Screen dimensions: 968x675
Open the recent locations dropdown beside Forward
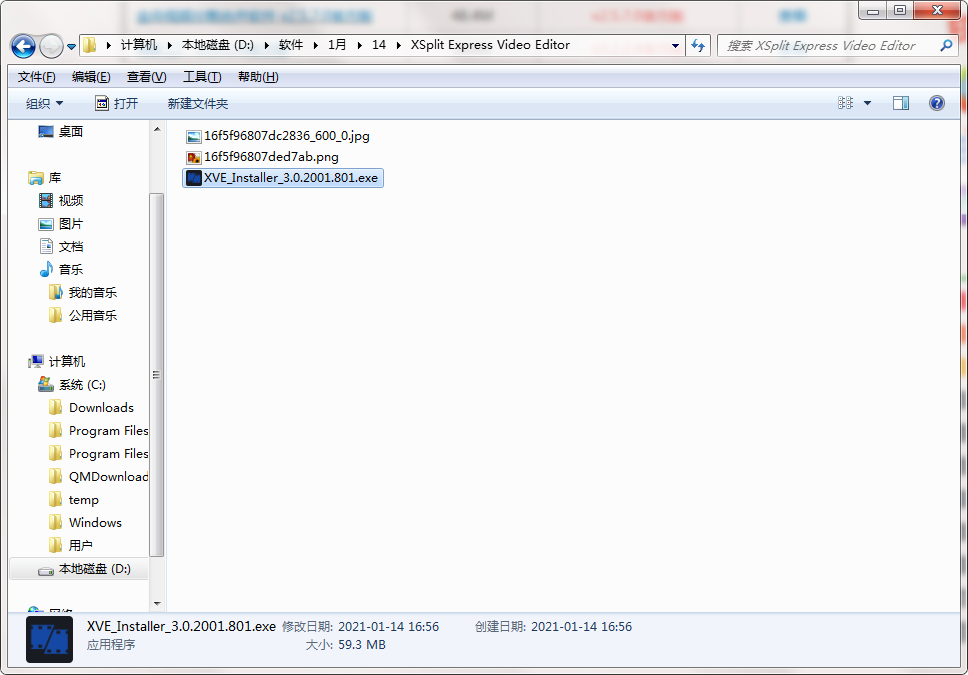[x=71, y=46]
